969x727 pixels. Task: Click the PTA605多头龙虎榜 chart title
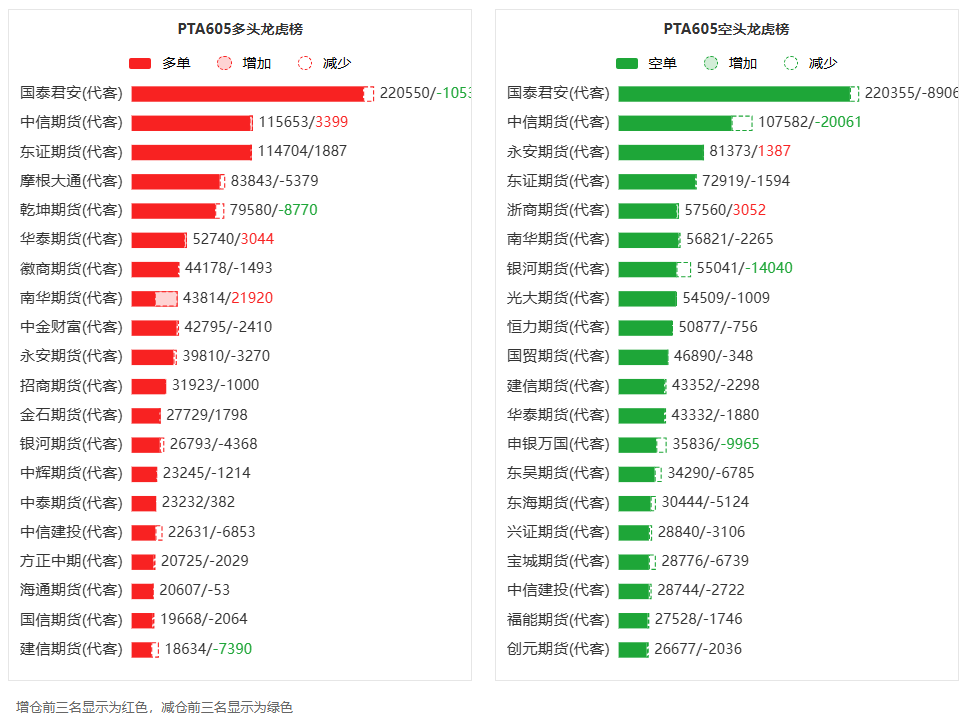coord(240,29)
